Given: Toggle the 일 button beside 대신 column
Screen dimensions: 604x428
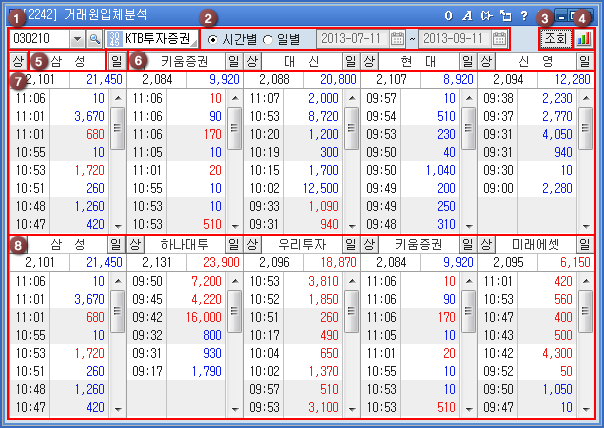Looking at the screenshot, I should click(350, 62).
